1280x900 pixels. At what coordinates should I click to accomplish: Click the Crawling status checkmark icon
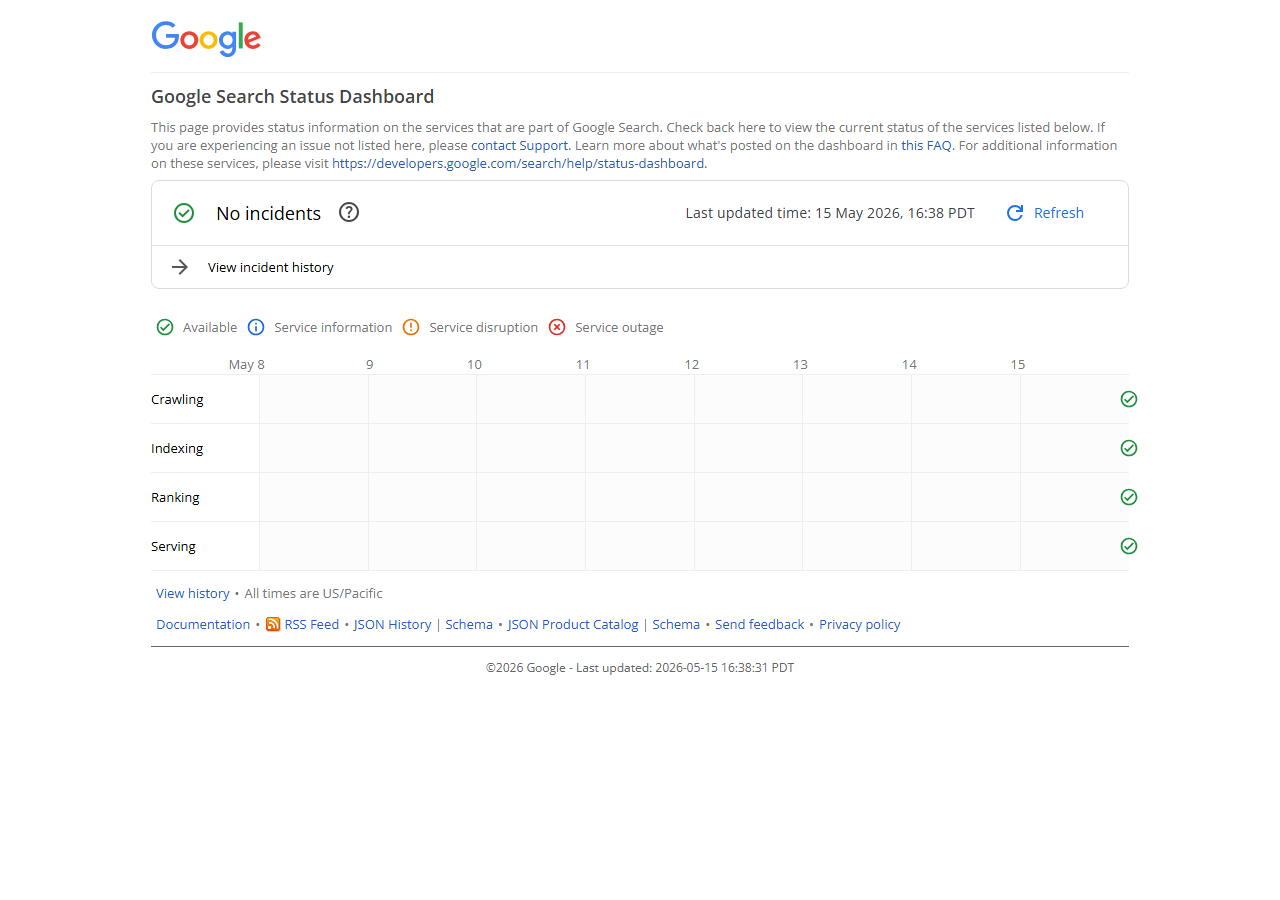(1129, 399)
